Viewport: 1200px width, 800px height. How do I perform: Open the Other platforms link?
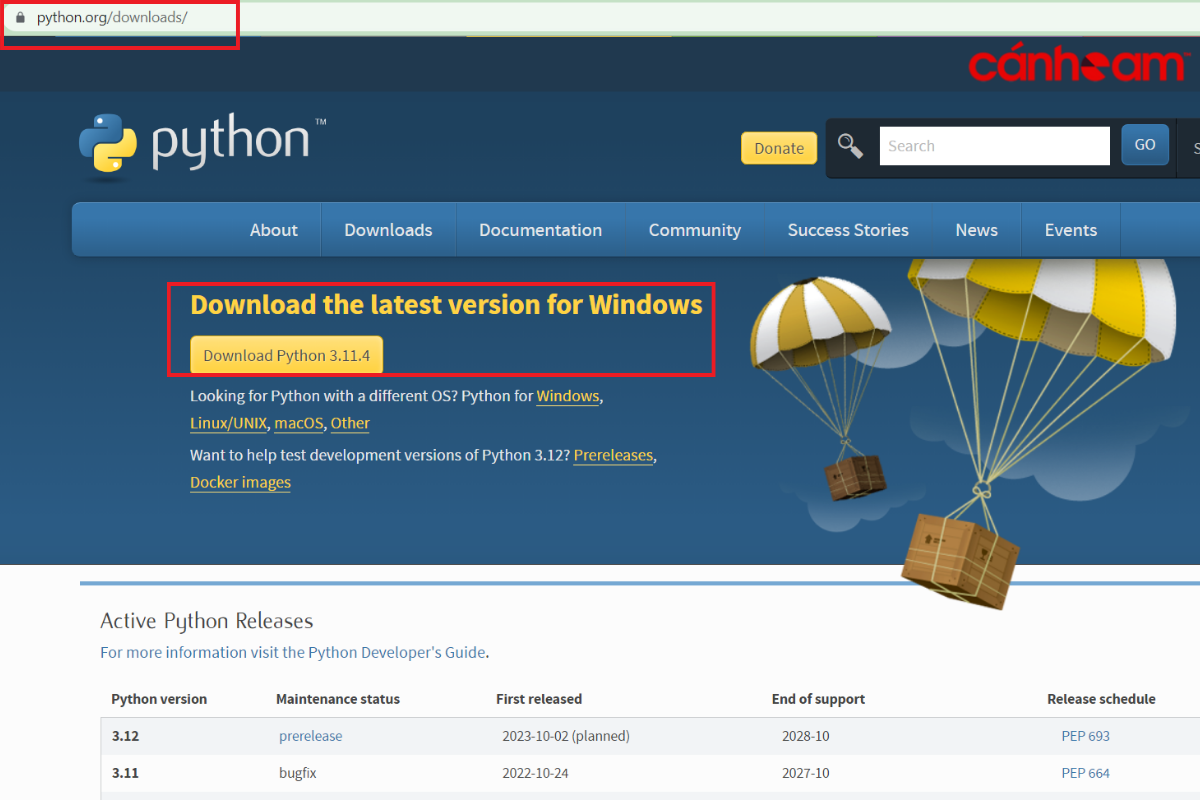tap(350, 423)
